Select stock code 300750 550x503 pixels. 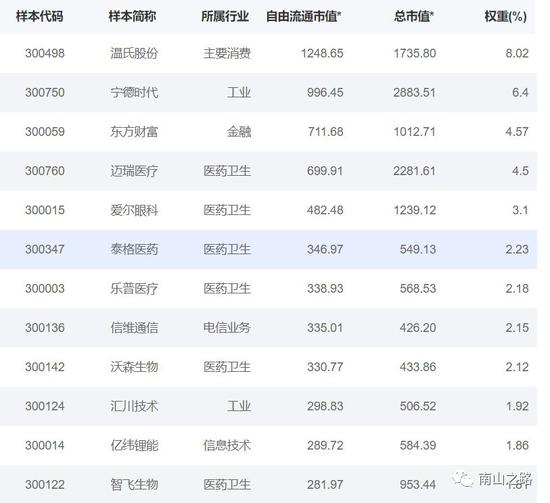[45, 93]
